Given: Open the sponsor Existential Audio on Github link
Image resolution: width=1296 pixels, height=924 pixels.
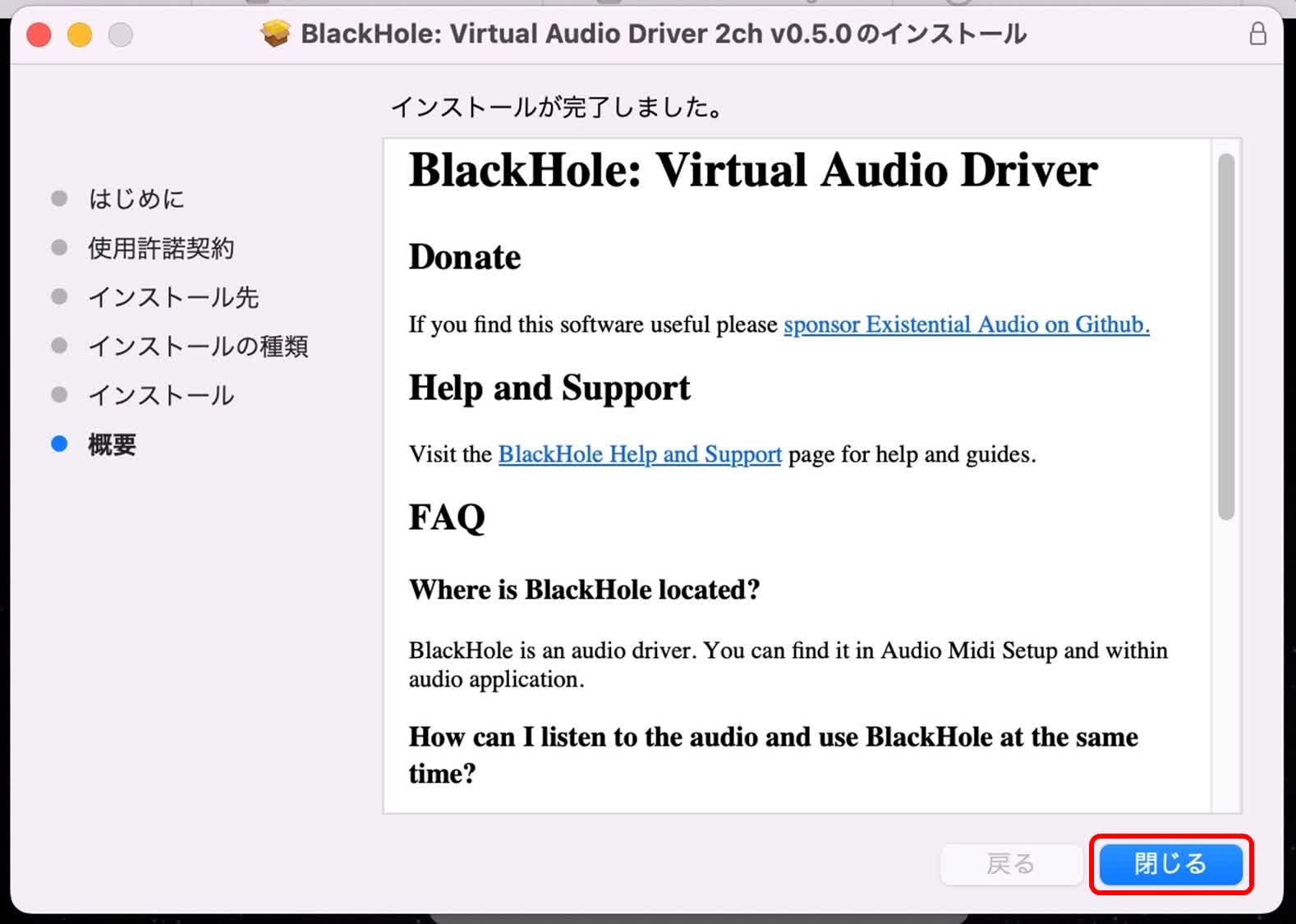Looking at the screenshot, I should click(x=967, y=324).
